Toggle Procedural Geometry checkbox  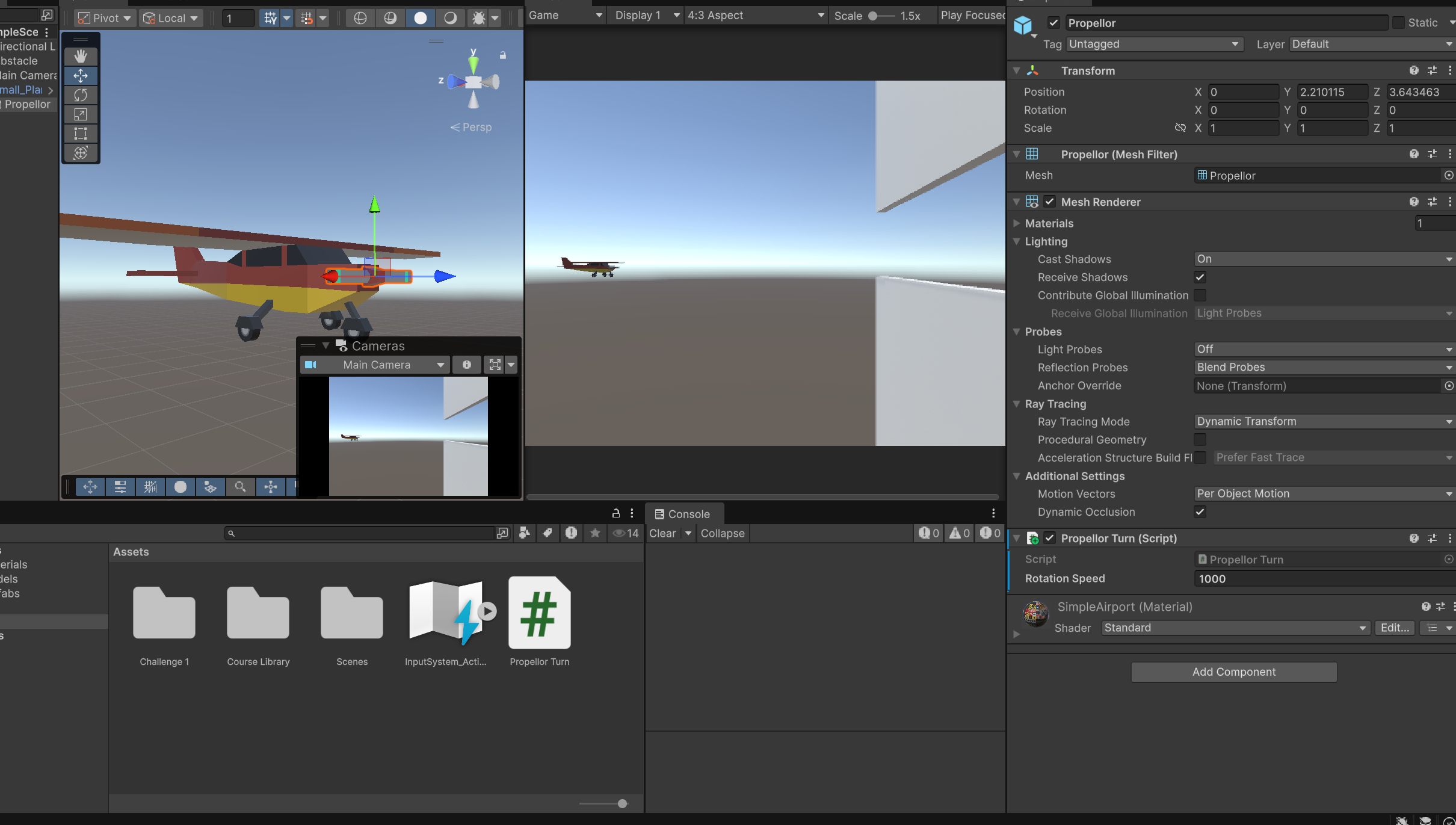tap(1200, 440)
